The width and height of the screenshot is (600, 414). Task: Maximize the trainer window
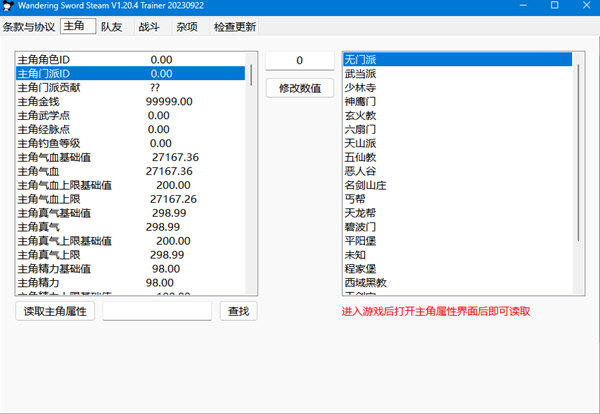pyautogui.click(x=555, y=7)
